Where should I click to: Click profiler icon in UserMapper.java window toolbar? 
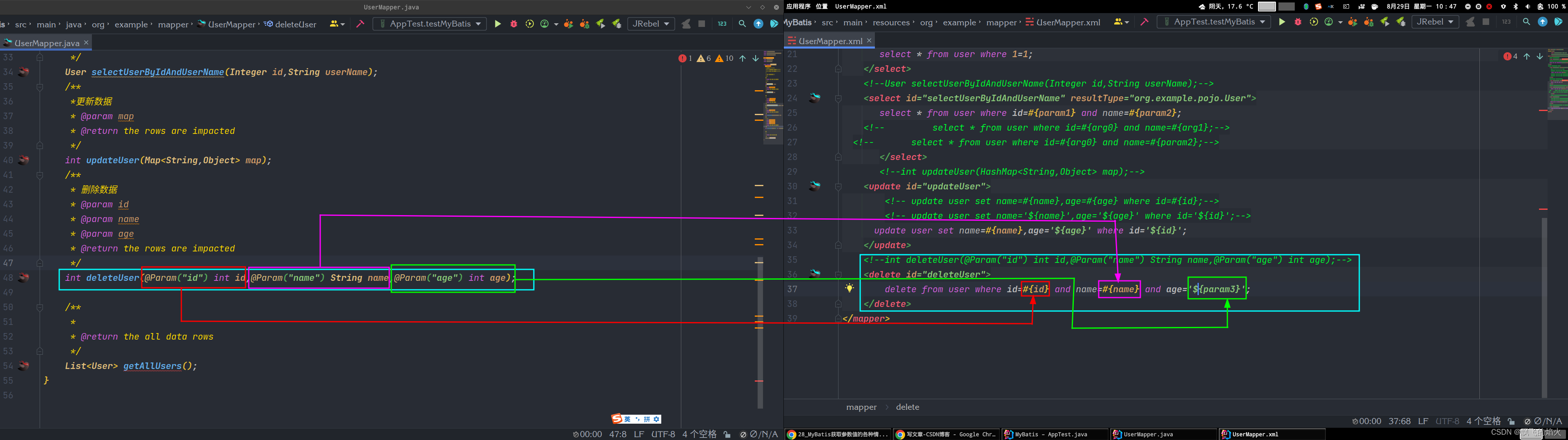(x=545, y=24)
